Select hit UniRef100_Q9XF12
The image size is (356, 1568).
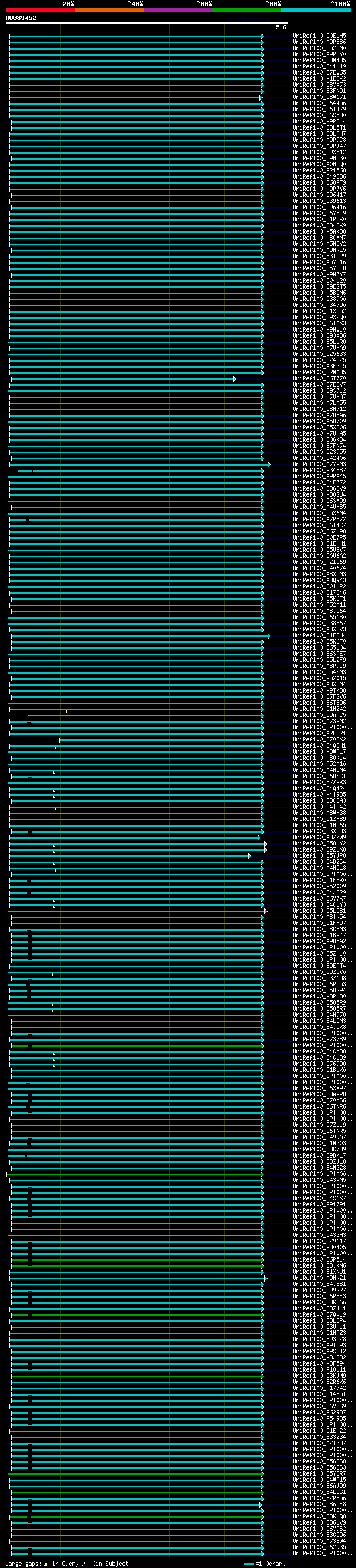point(319,153)
